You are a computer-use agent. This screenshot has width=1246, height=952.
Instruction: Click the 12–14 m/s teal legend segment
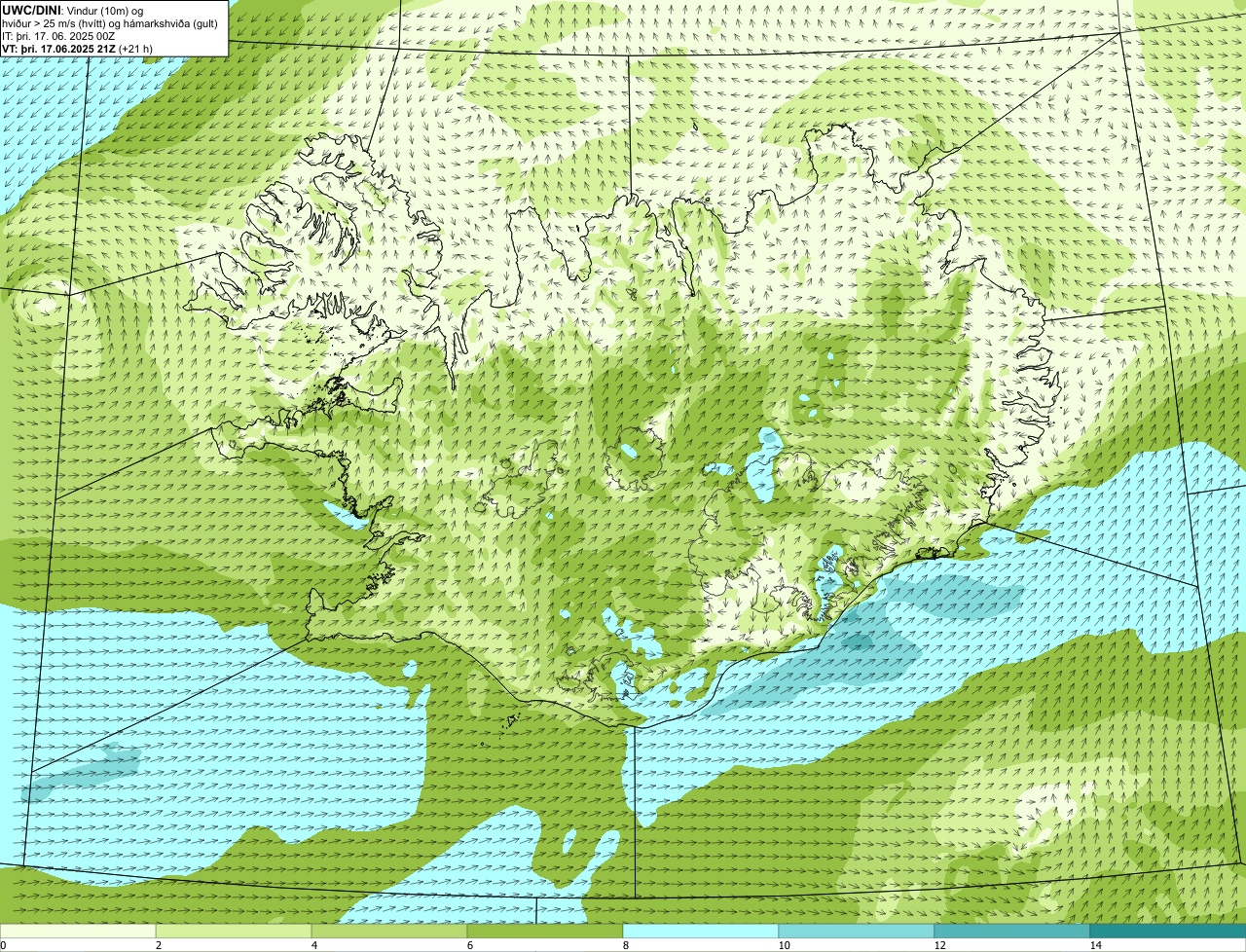pos(1012,931)
